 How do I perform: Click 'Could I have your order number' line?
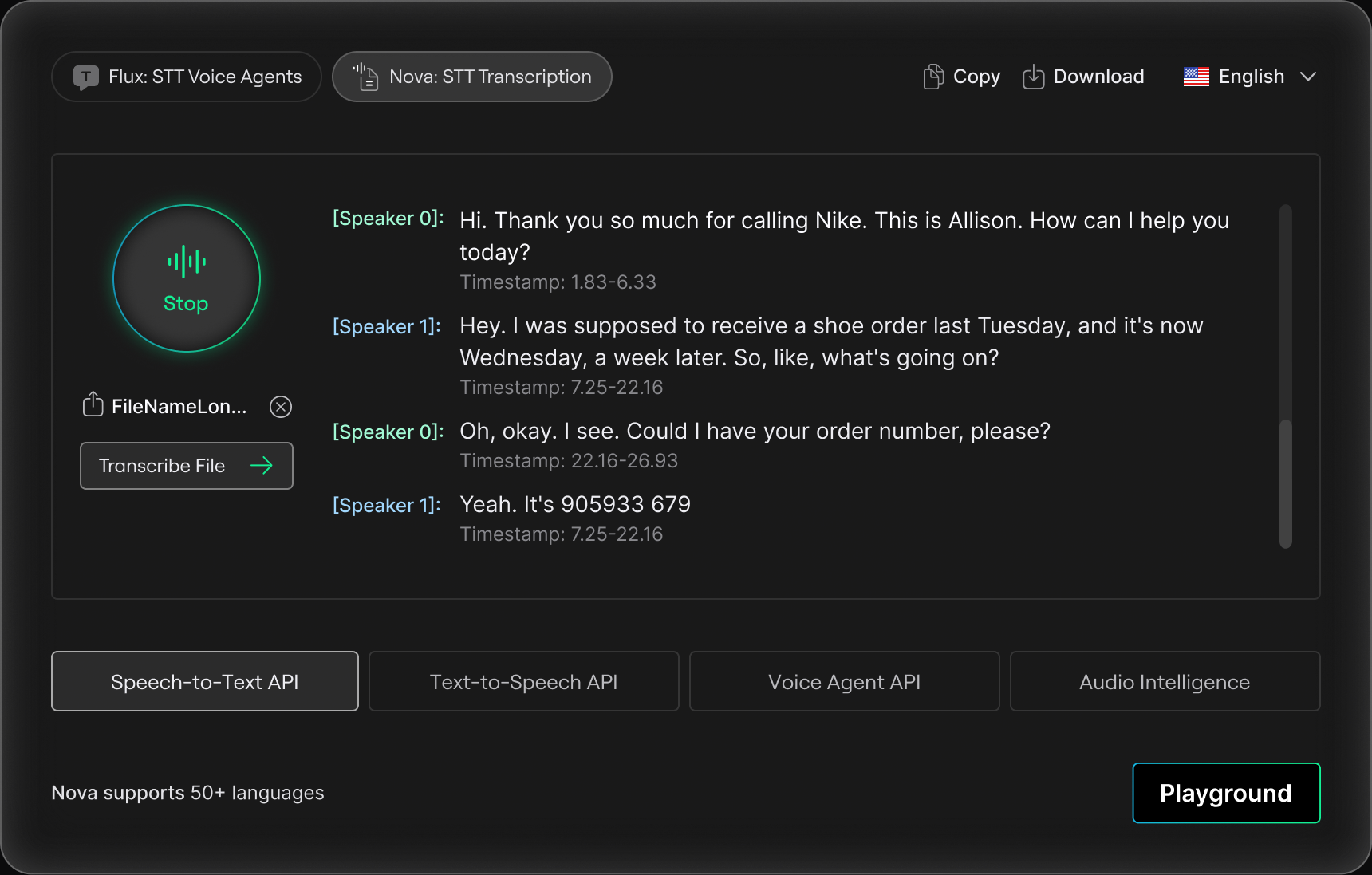pyautogui.click(x=755, y=431)
